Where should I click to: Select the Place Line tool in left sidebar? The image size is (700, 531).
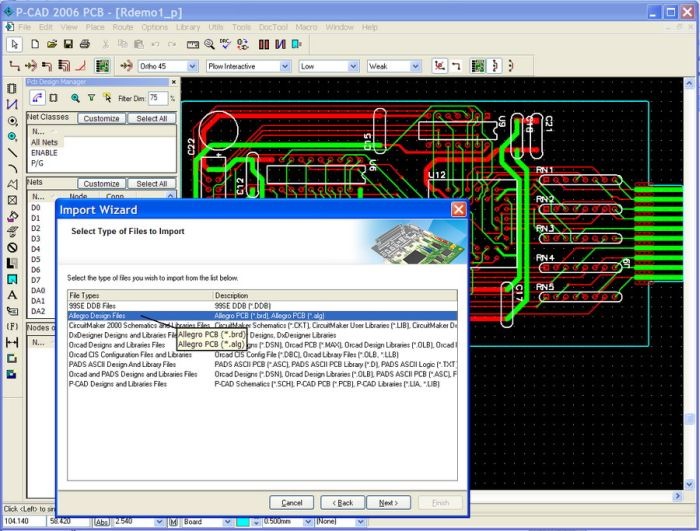click(x=12, y=153)
